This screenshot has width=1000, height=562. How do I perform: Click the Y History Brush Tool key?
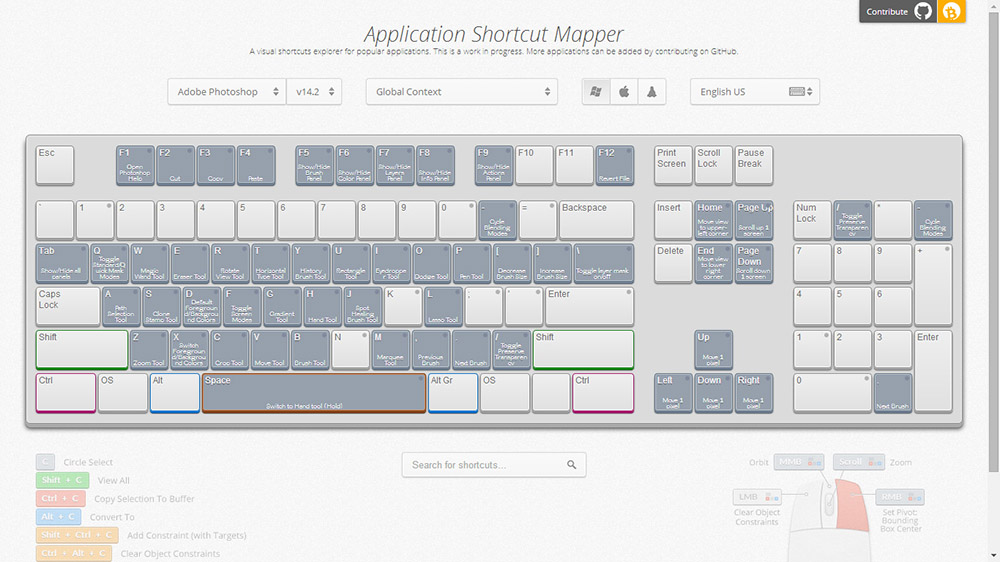pyautogui.click(x=311, y=263)
